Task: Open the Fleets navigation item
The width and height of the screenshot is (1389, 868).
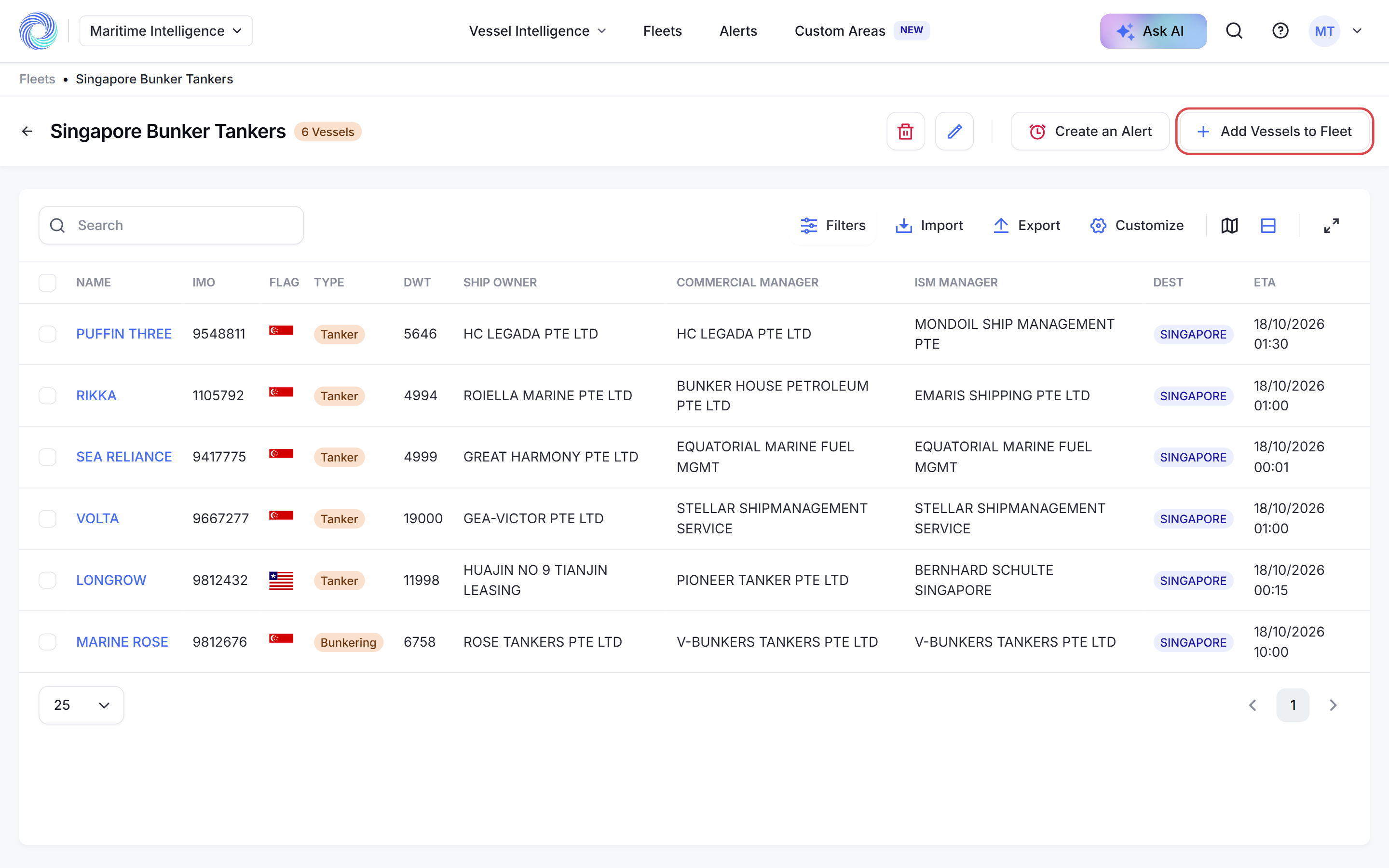Action: 662,31
